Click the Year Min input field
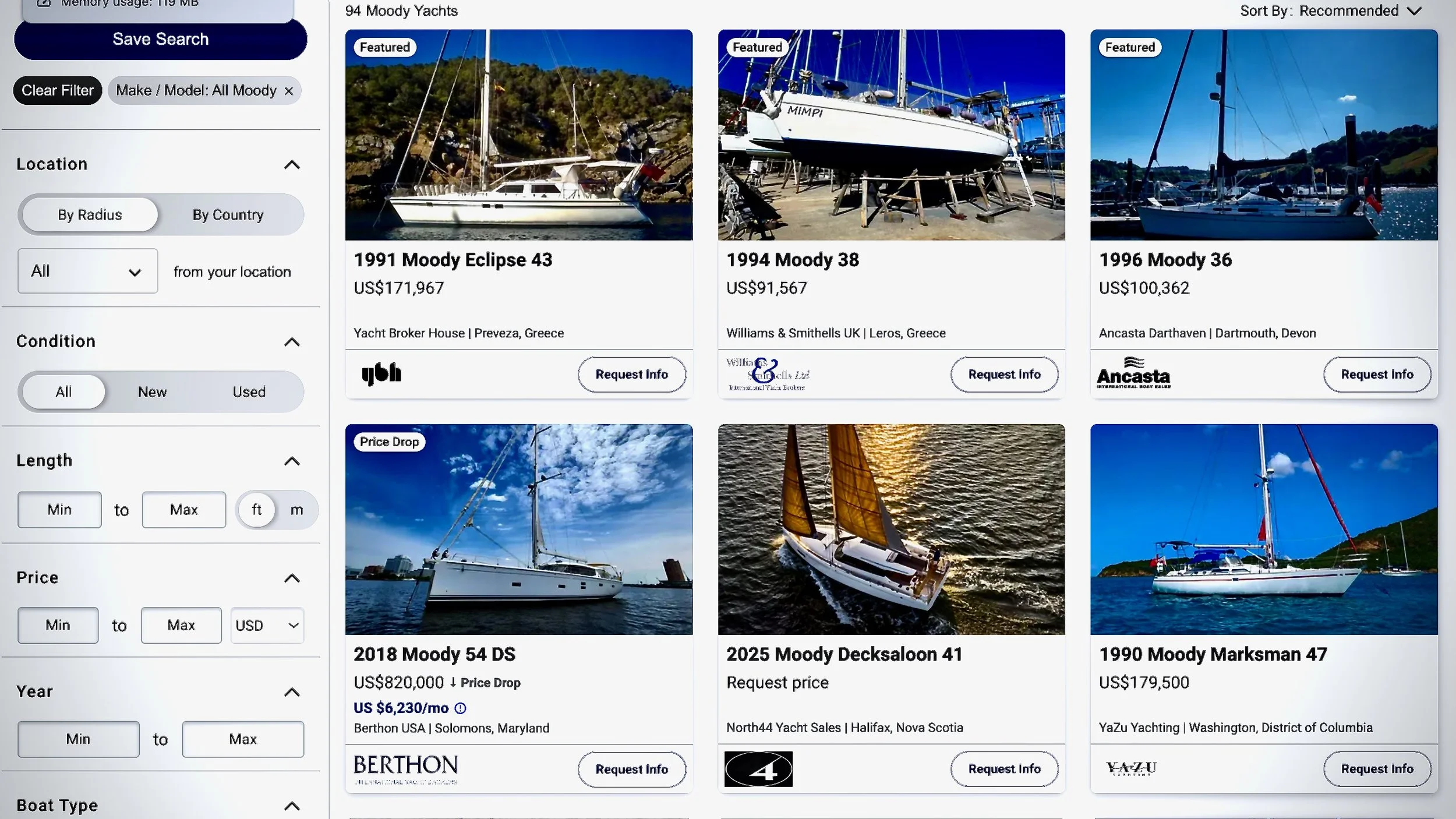1456x819 pixels. [x=78, y=739]
